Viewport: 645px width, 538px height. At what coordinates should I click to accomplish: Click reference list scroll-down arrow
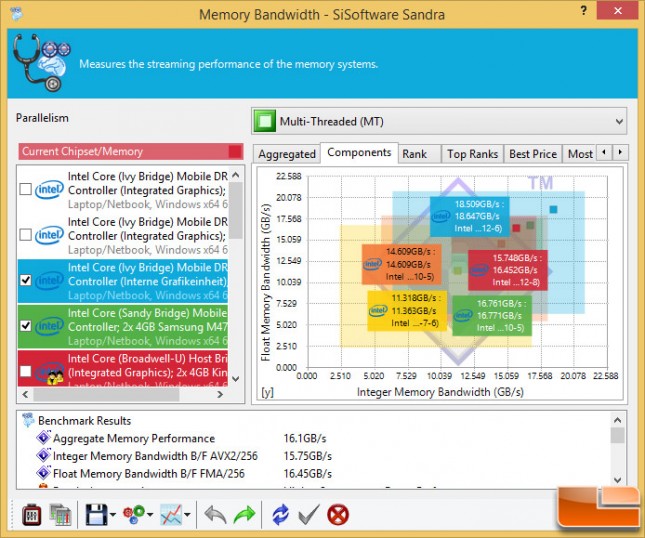(x=236, y=379)
